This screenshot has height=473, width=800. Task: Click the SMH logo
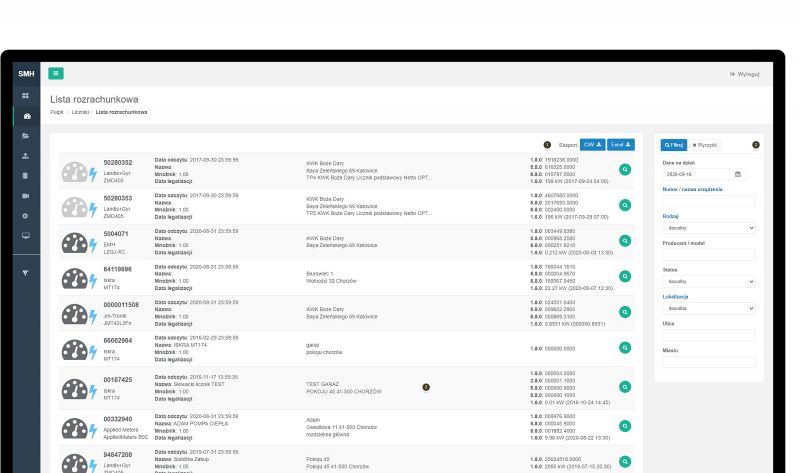click(26, 73)
